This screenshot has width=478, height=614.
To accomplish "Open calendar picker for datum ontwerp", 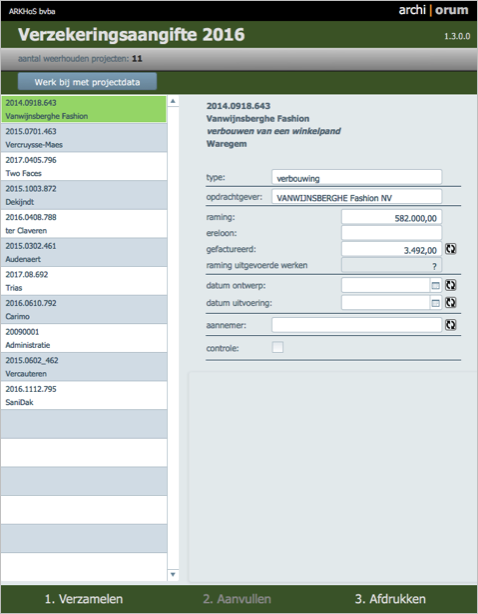I will click(435, 285).
